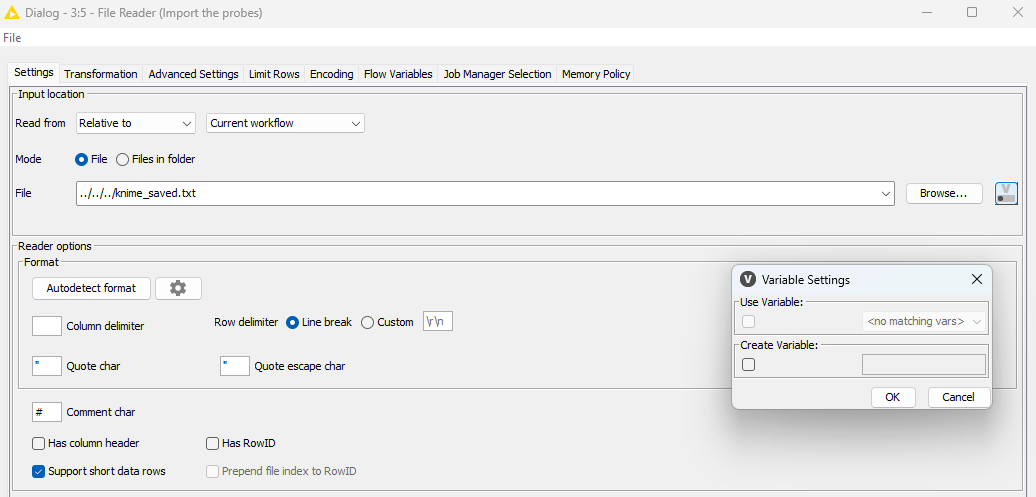1036x497 pixels.
Task: Confirm Variable Settings with OK
Action: pos(893,397)
